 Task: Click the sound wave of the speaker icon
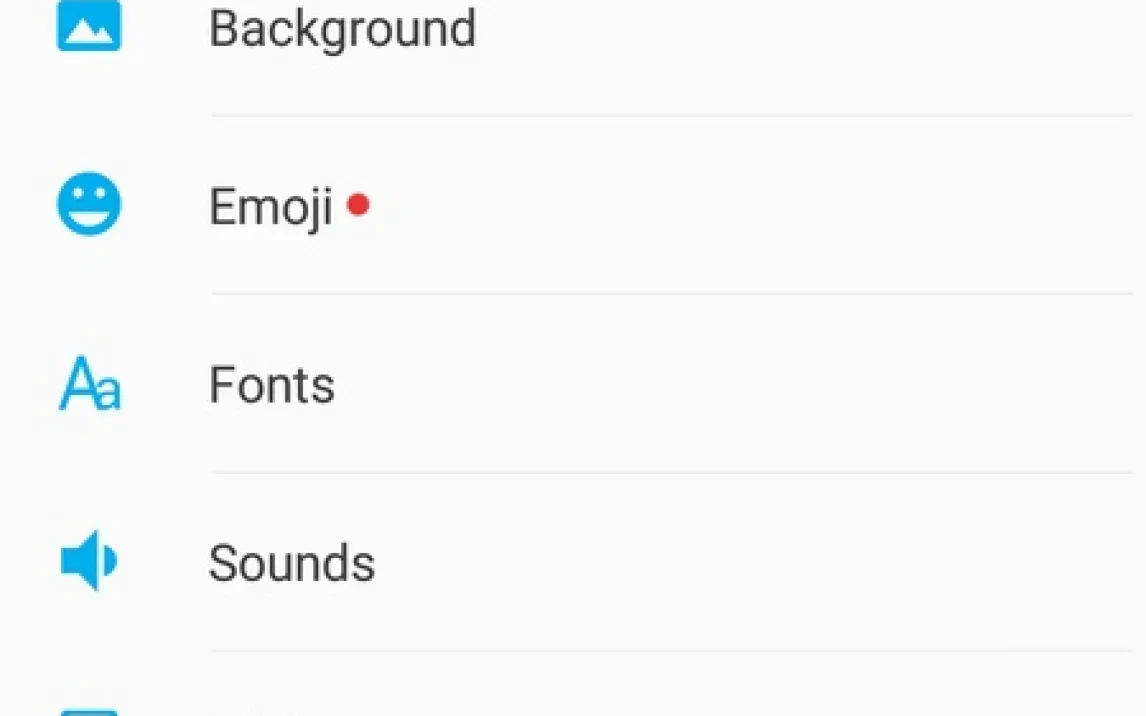[110, 562]
